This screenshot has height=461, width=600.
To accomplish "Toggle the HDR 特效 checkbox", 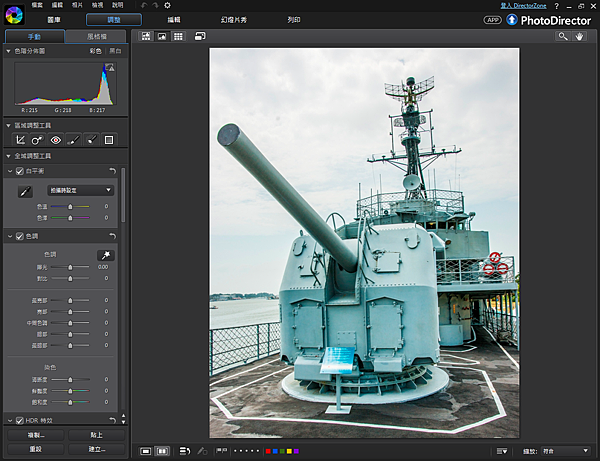I will coord(20,419).
